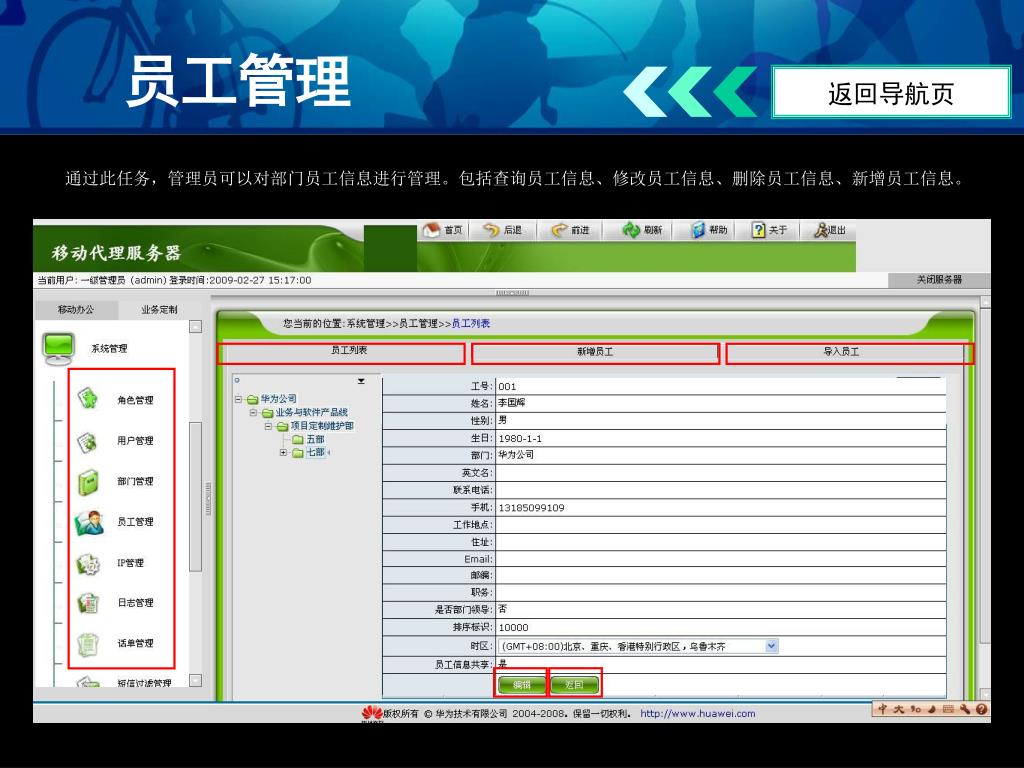
Task: Open 帮助 help book icon
Action: [699, 230]
